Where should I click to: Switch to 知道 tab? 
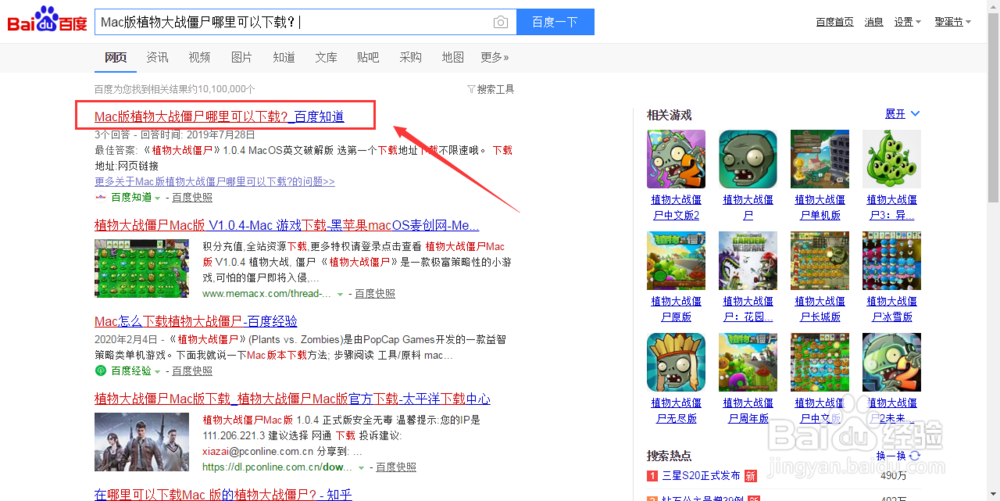[x=284, y=57]
